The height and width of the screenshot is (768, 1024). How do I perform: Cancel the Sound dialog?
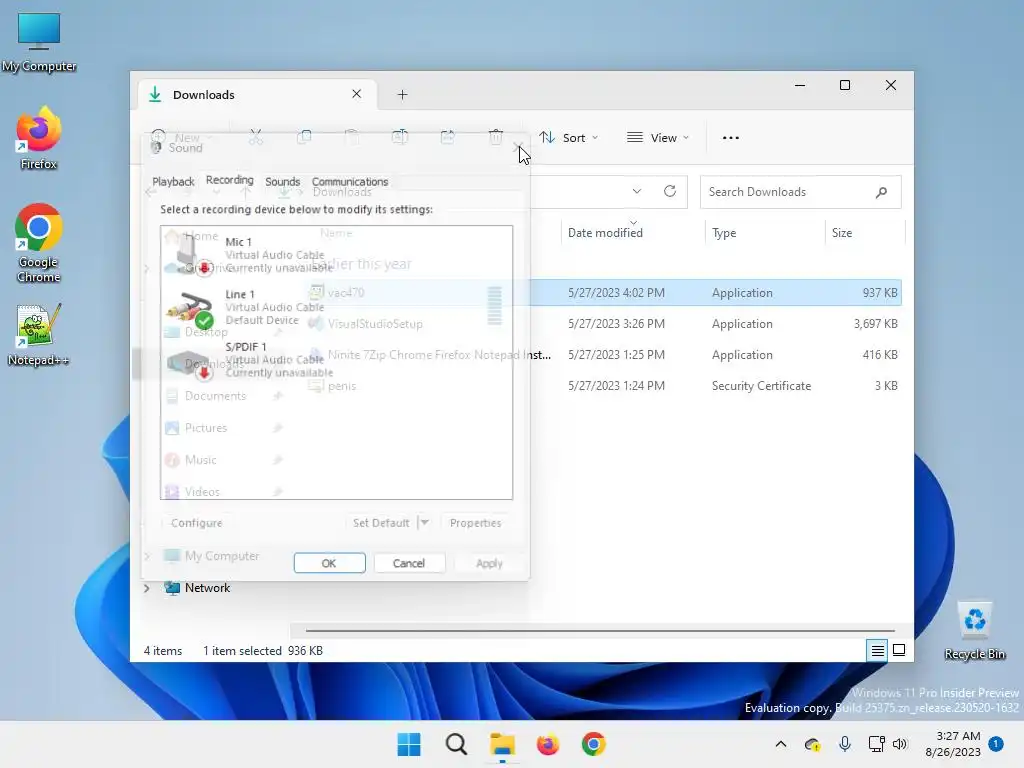(409, 563)
